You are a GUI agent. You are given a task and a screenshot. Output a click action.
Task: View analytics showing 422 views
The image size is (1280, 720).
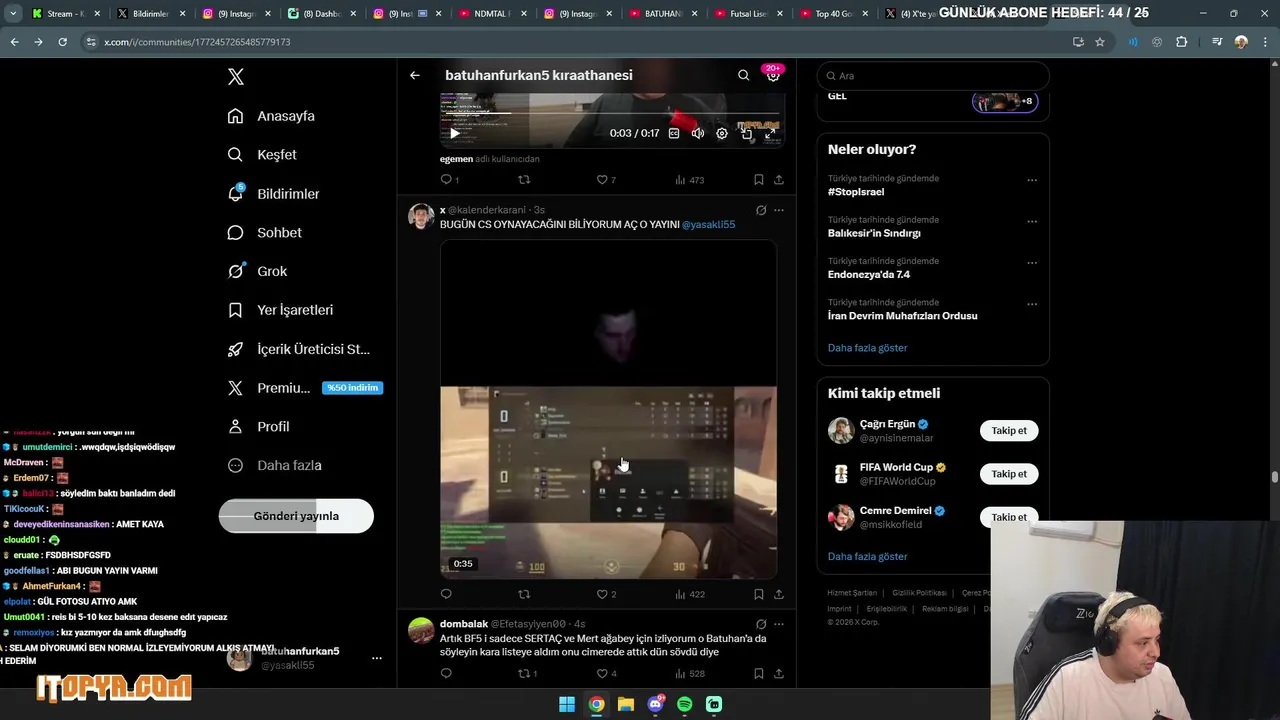click(690, 594)
